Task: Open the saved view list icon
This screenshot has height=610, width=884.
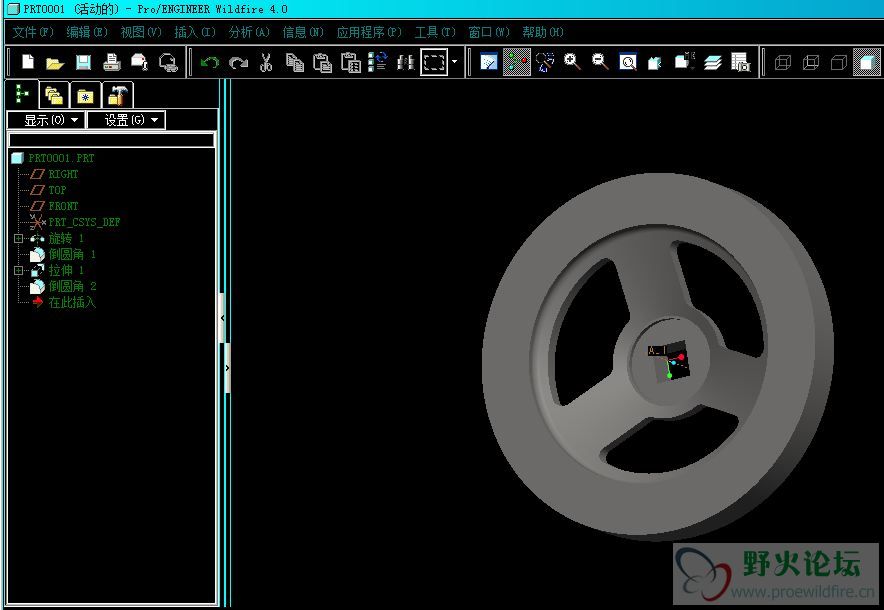Action: [684, 62]
